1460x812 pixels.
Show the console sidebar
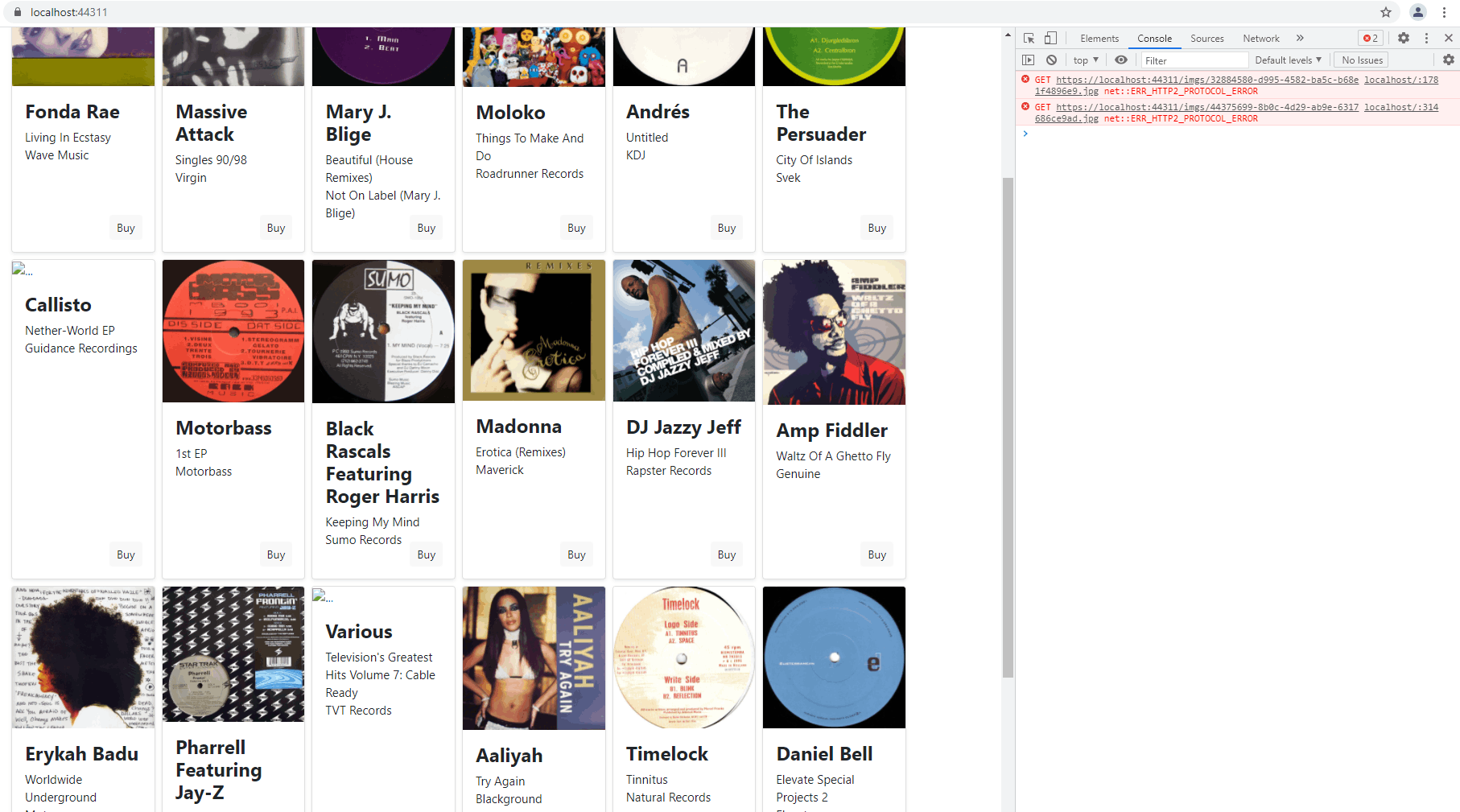[1029, 60]
